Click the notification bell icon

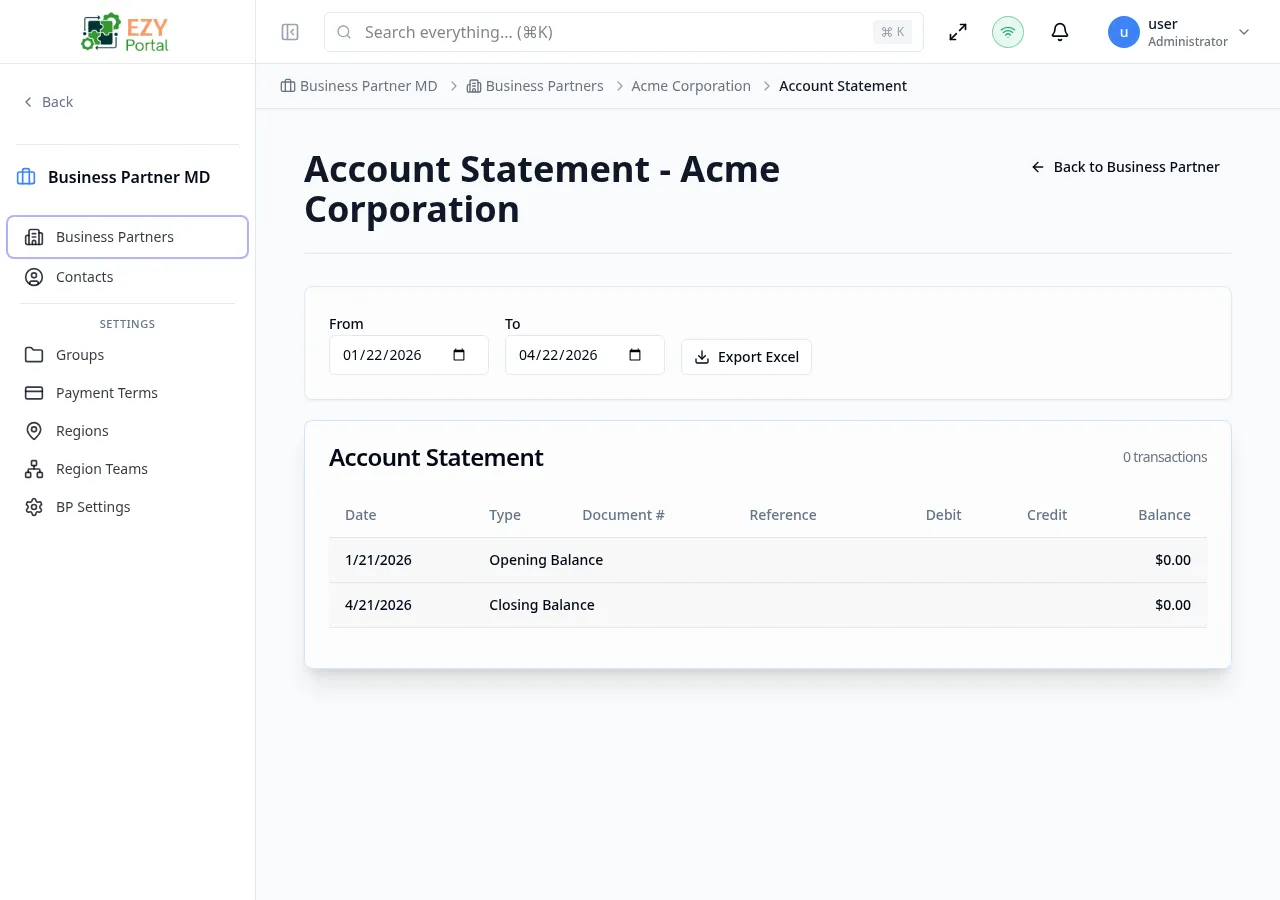pos(1060,32)
